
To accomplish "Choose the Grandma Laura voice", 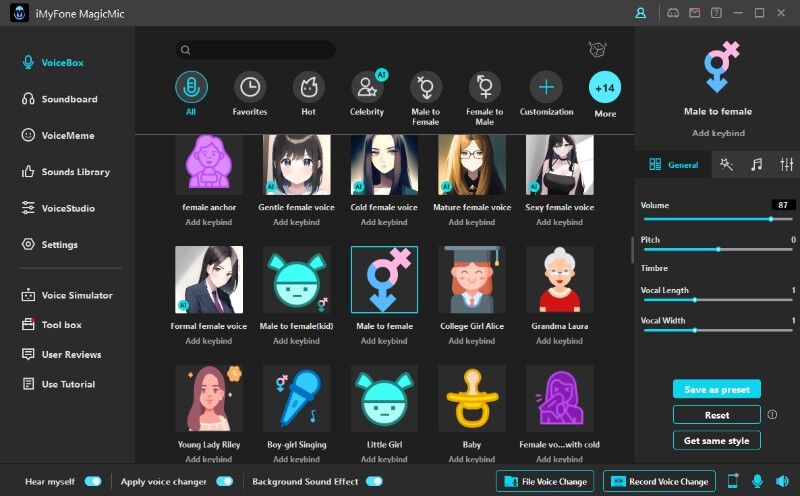I will [x=560, y=280].
